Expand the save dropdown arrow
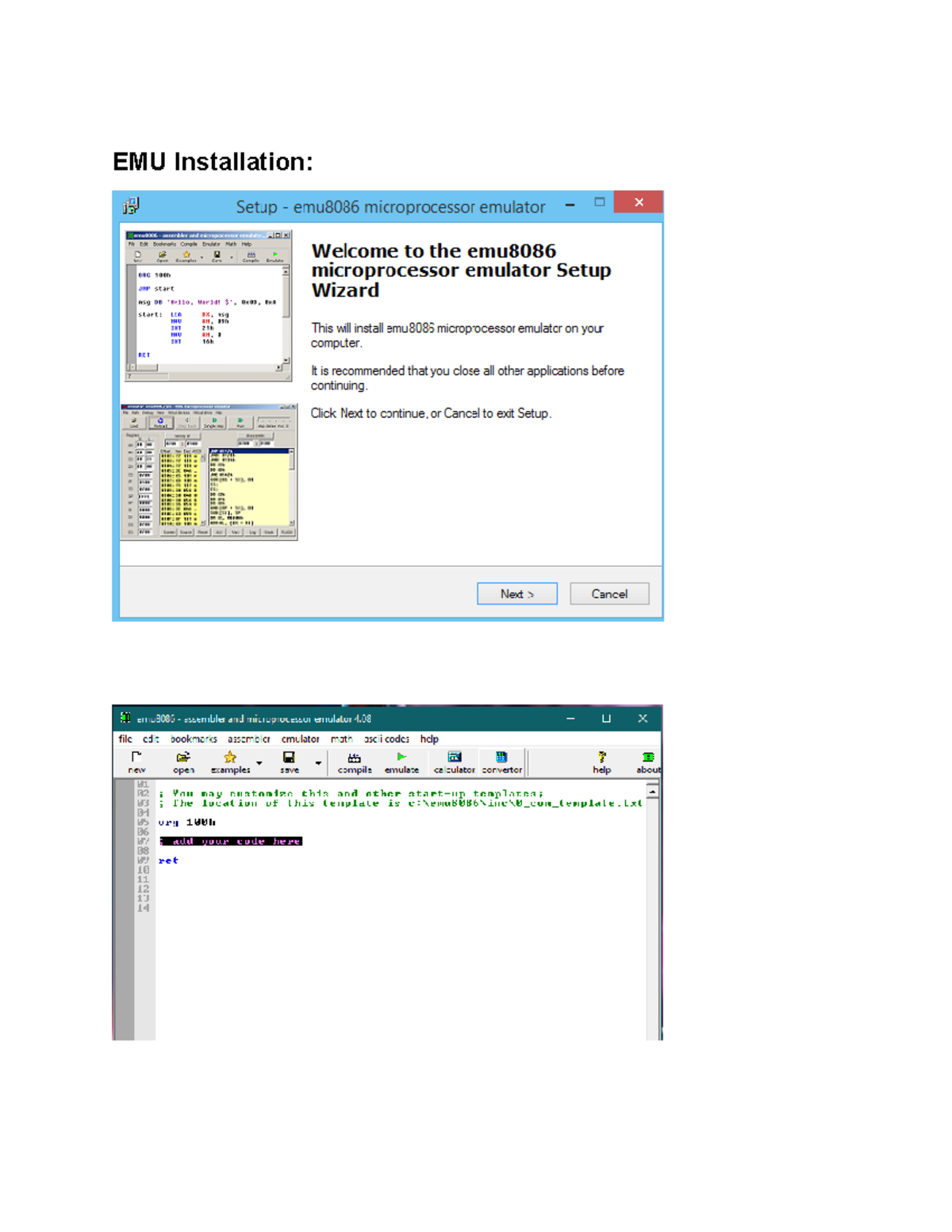The width and height of the screenshot is (952, 1232). click(318, 763)
